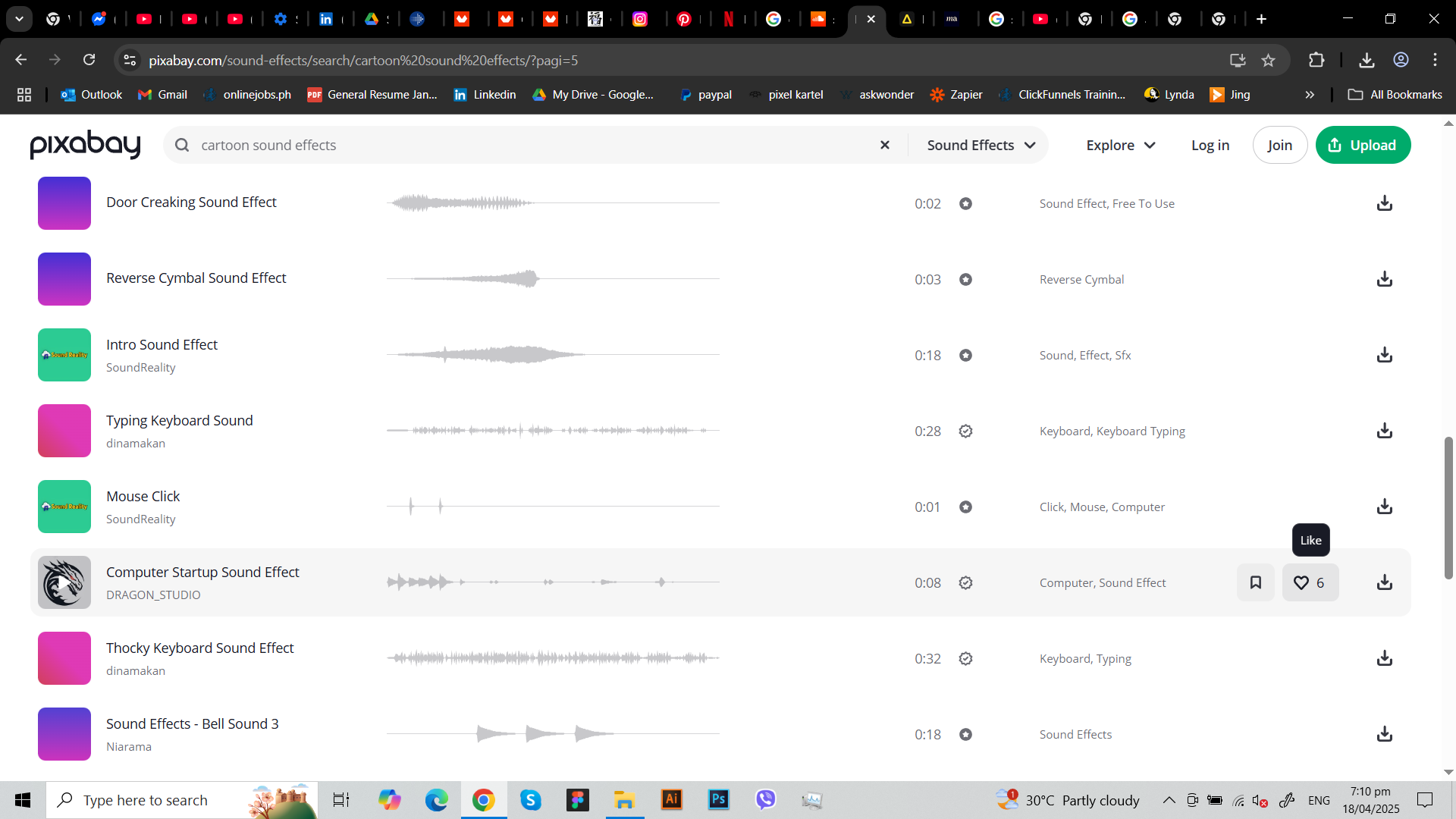The image size is (1456, 819).
Task: Open the Chrome extensions puzzle icon
Action: point(1316,60)
